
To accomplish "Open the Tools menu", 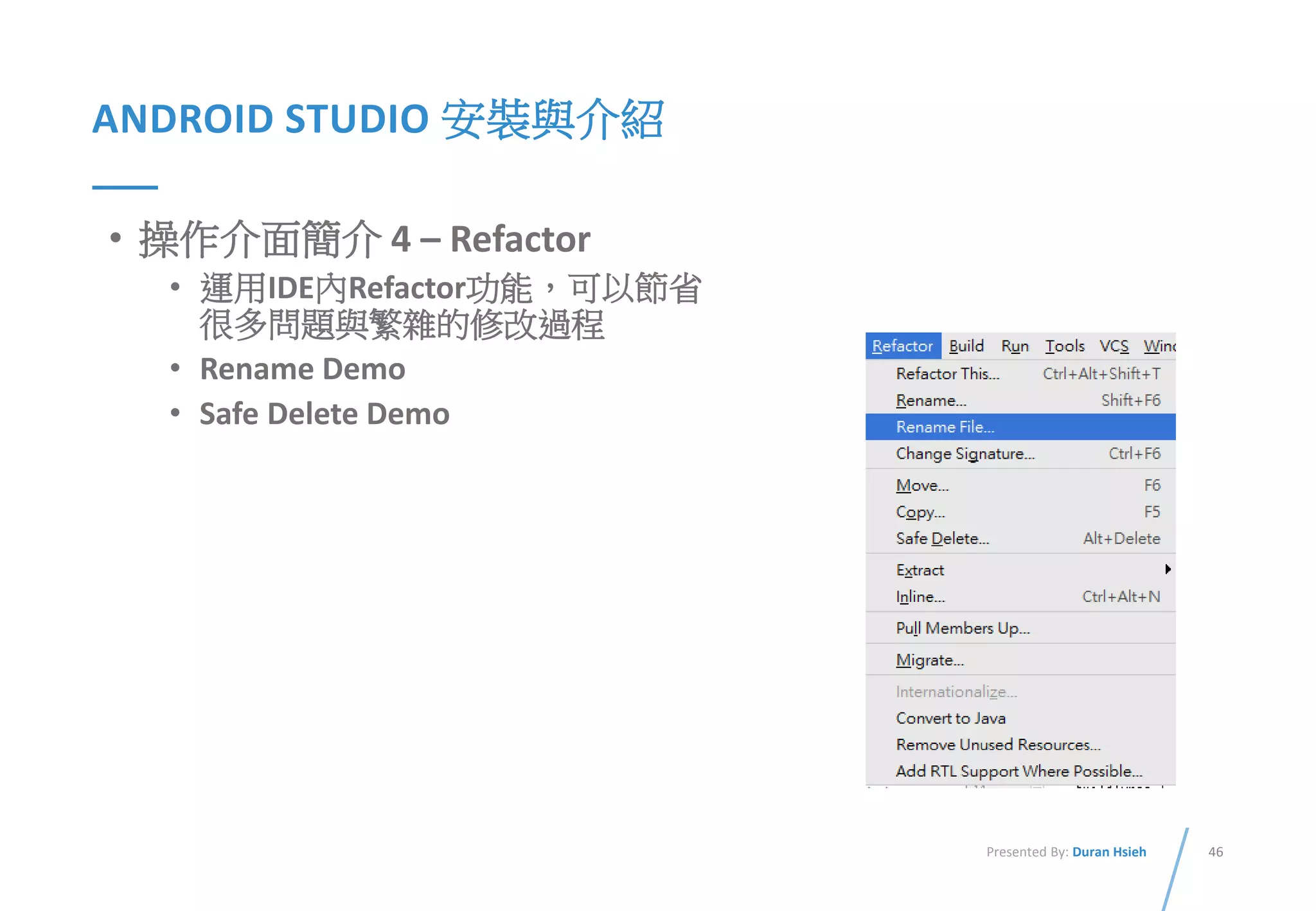I will click(1065, 346).
